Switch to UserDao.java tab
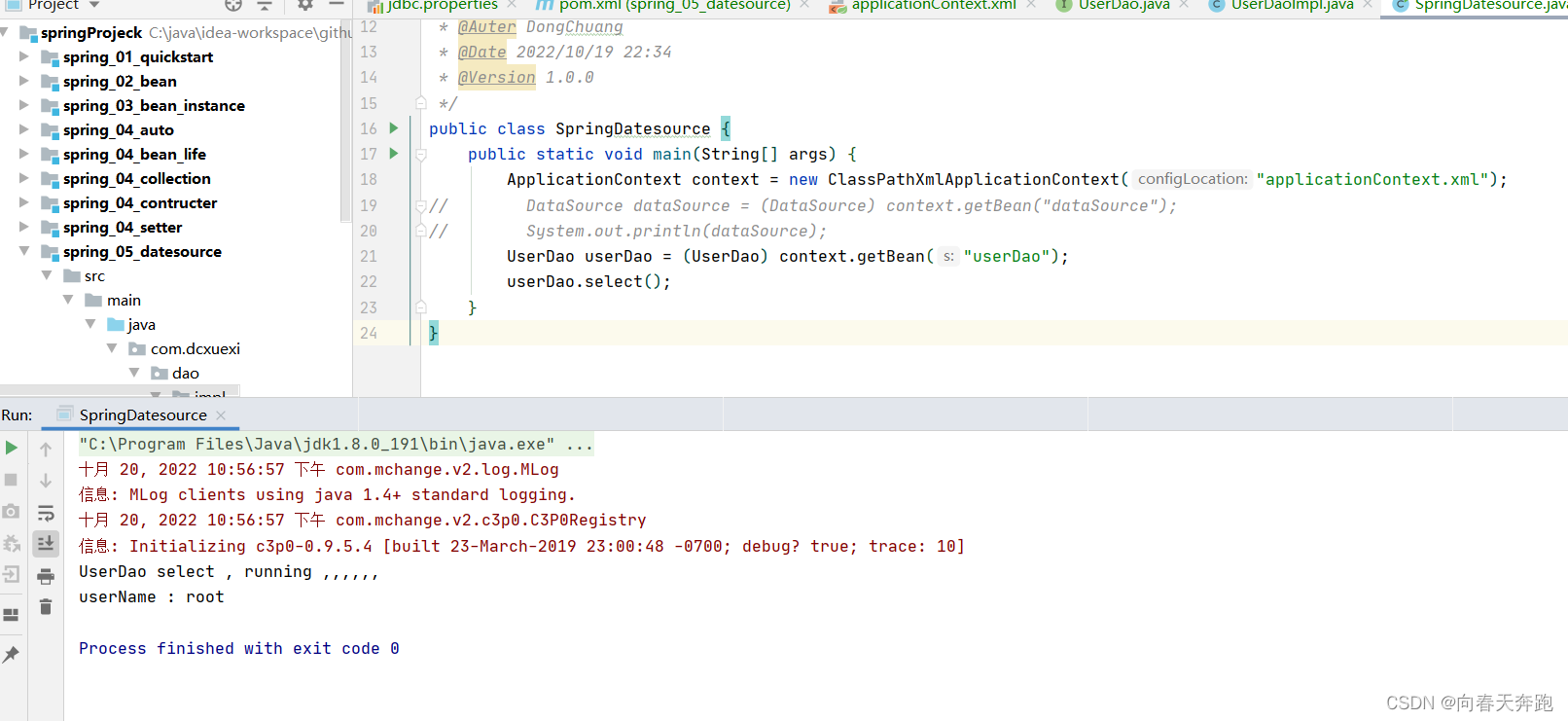This screenshot has height=721, width=1568. click(x=1123, y=5)
